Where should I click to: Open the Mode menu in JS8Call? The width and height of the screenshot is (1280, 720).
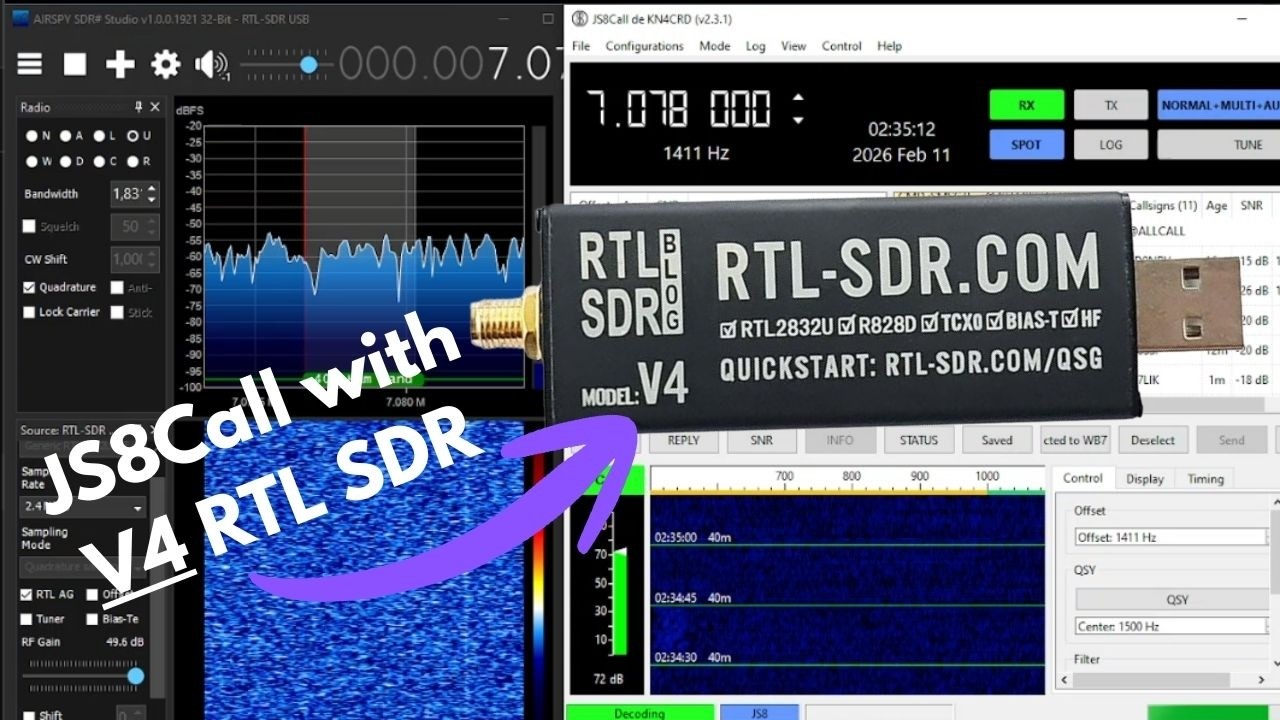pos(714,46)
